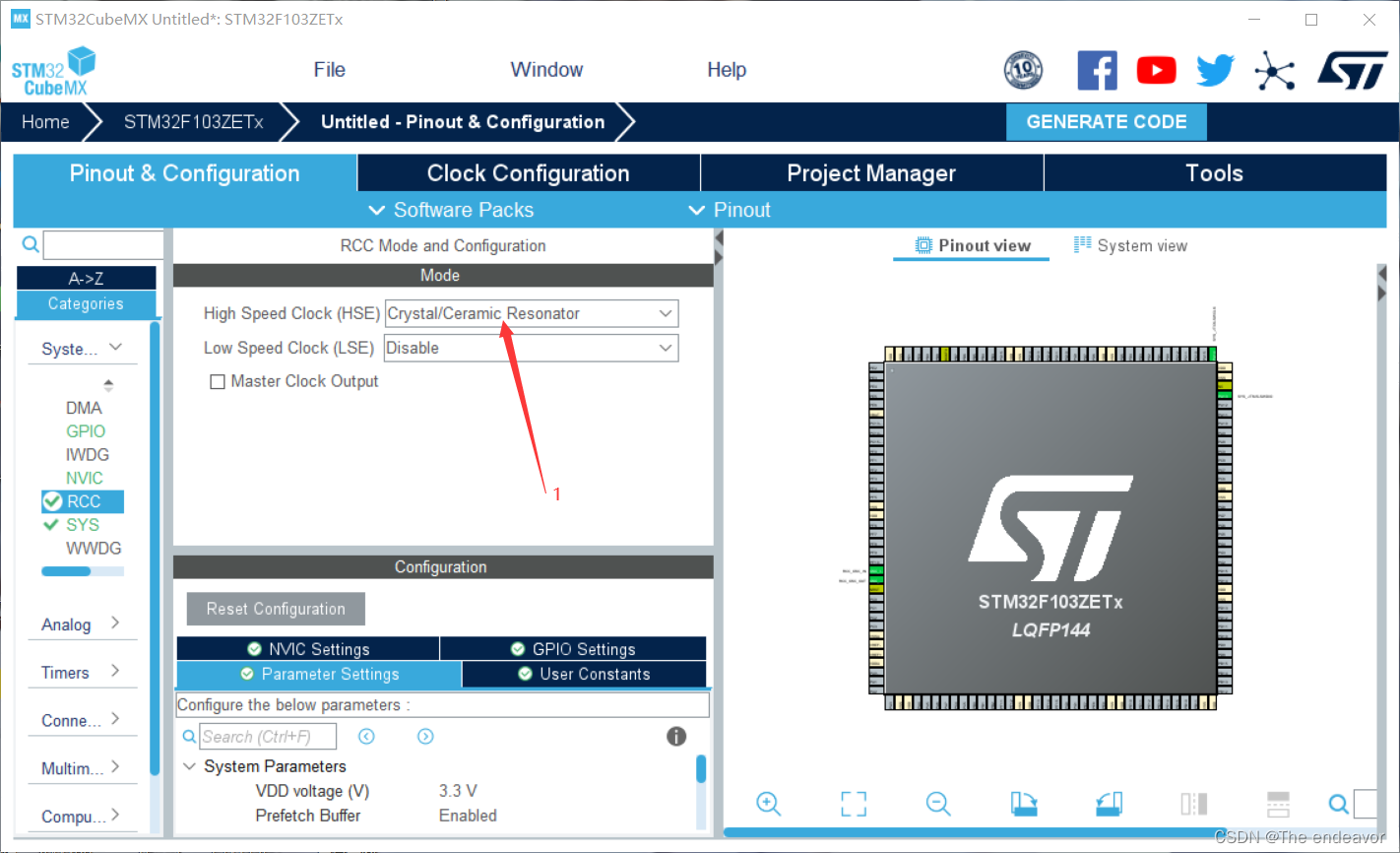The width and height of the screenshot is (1400, 853).
Task: Open the ST Twitter icon
Action: (x=1215, y=70)
